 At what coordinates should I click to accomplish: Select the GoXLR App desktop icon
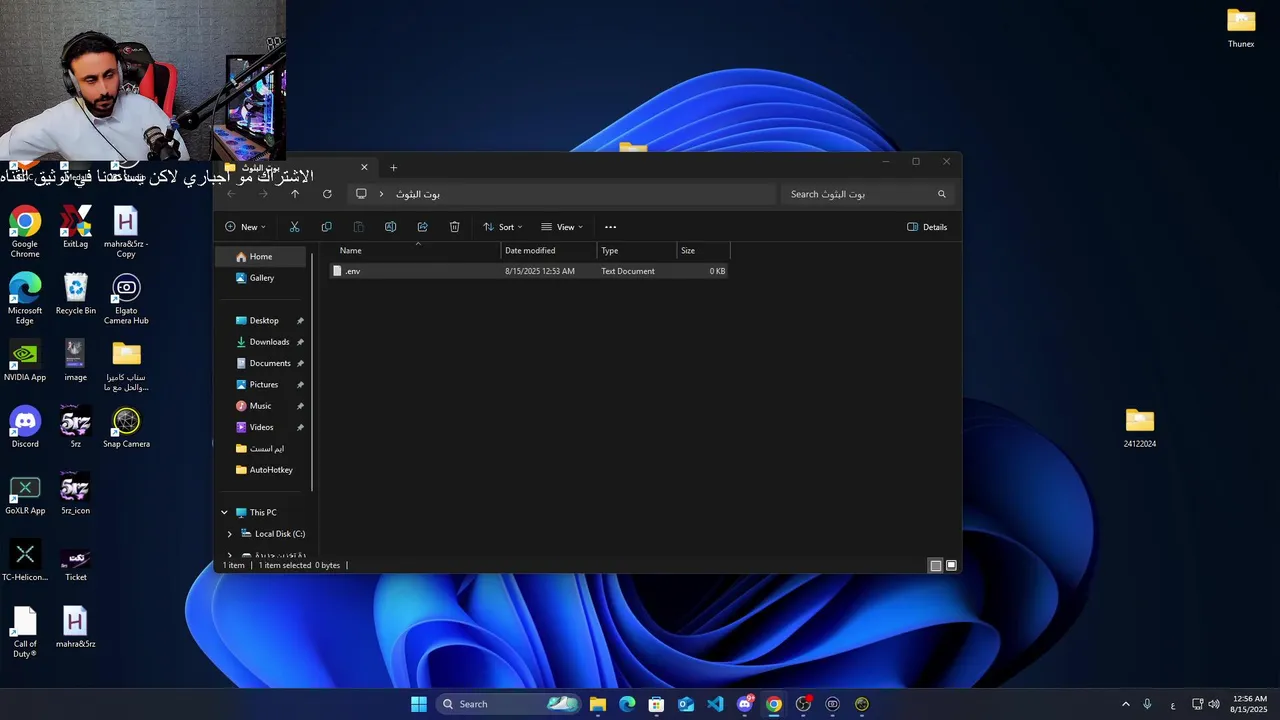tap(25, 495)
